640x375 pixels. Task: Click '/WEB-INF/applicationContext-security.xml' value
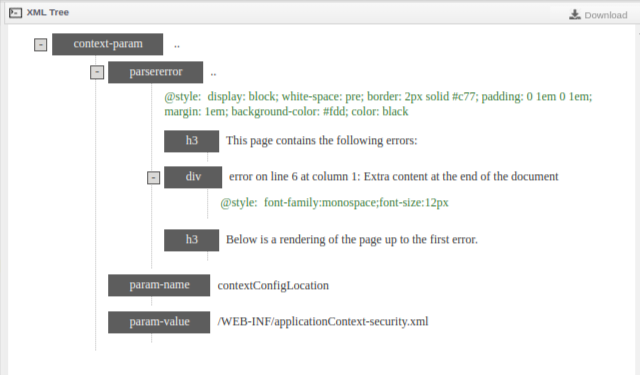323,322
